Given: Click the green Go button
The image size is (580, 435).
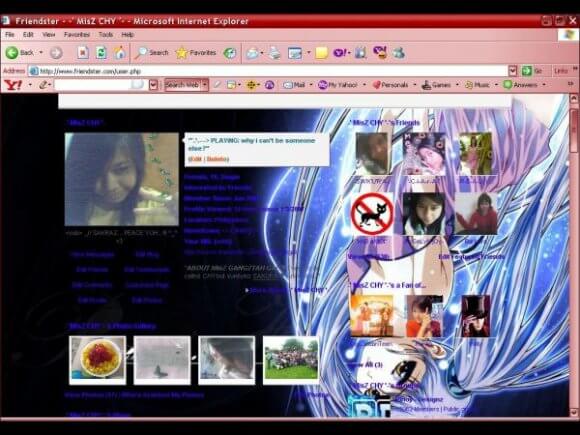Looking at the screenshot, I should click(x=532, y=71).
